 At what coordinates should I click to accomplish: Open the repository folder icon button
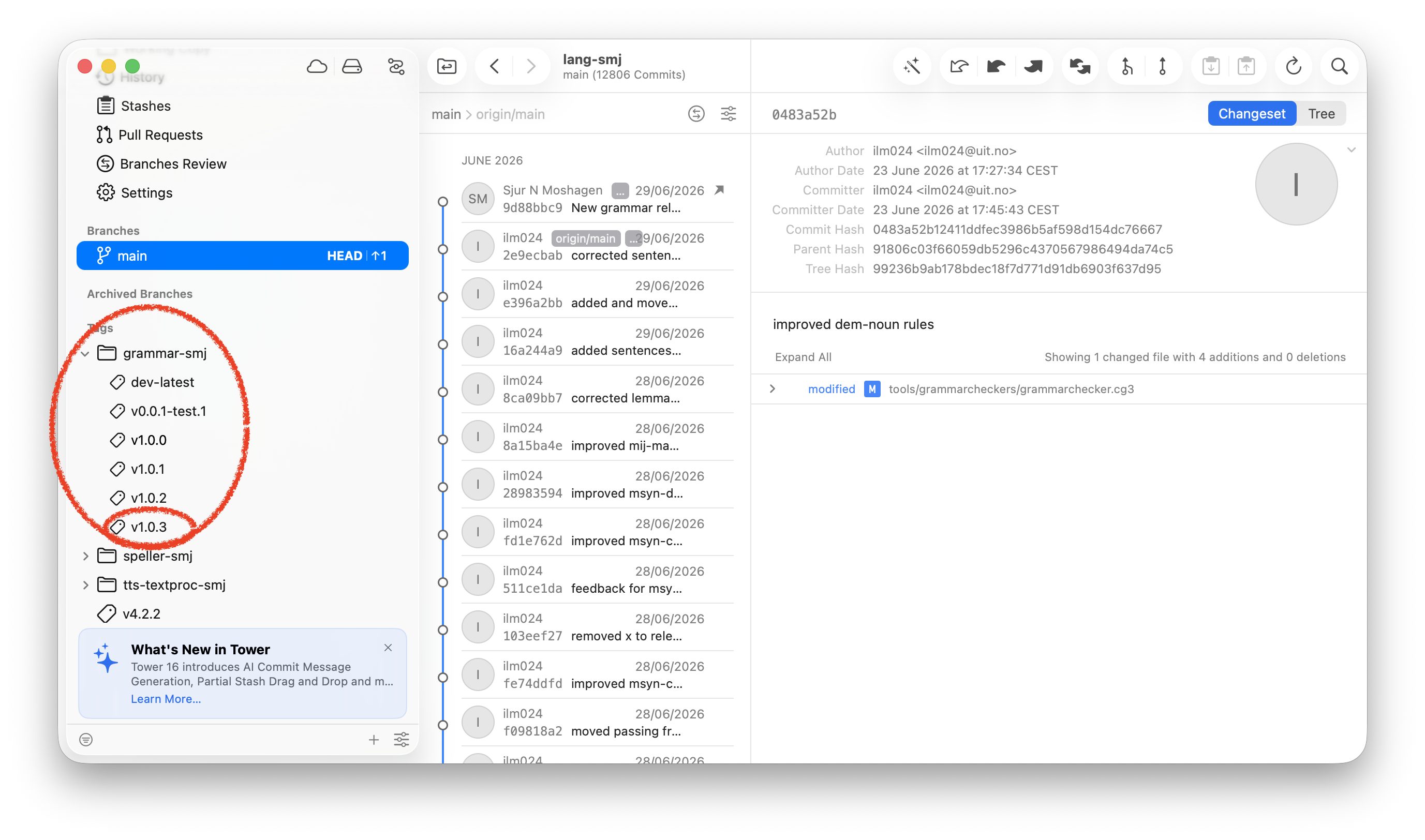[447, 67]
